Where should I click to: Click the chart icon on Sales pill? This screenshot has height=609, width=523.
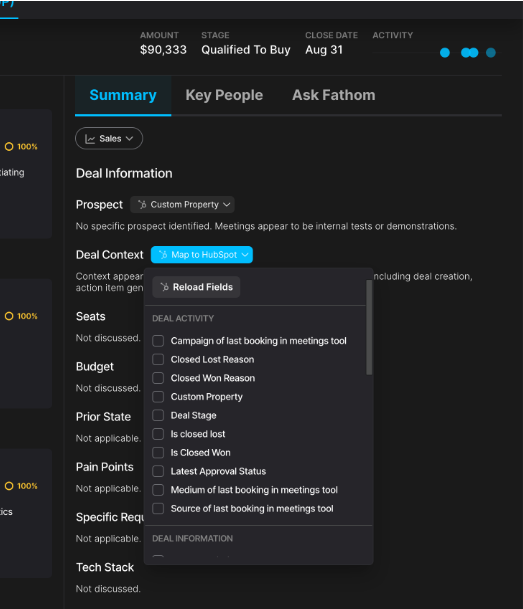90,139
